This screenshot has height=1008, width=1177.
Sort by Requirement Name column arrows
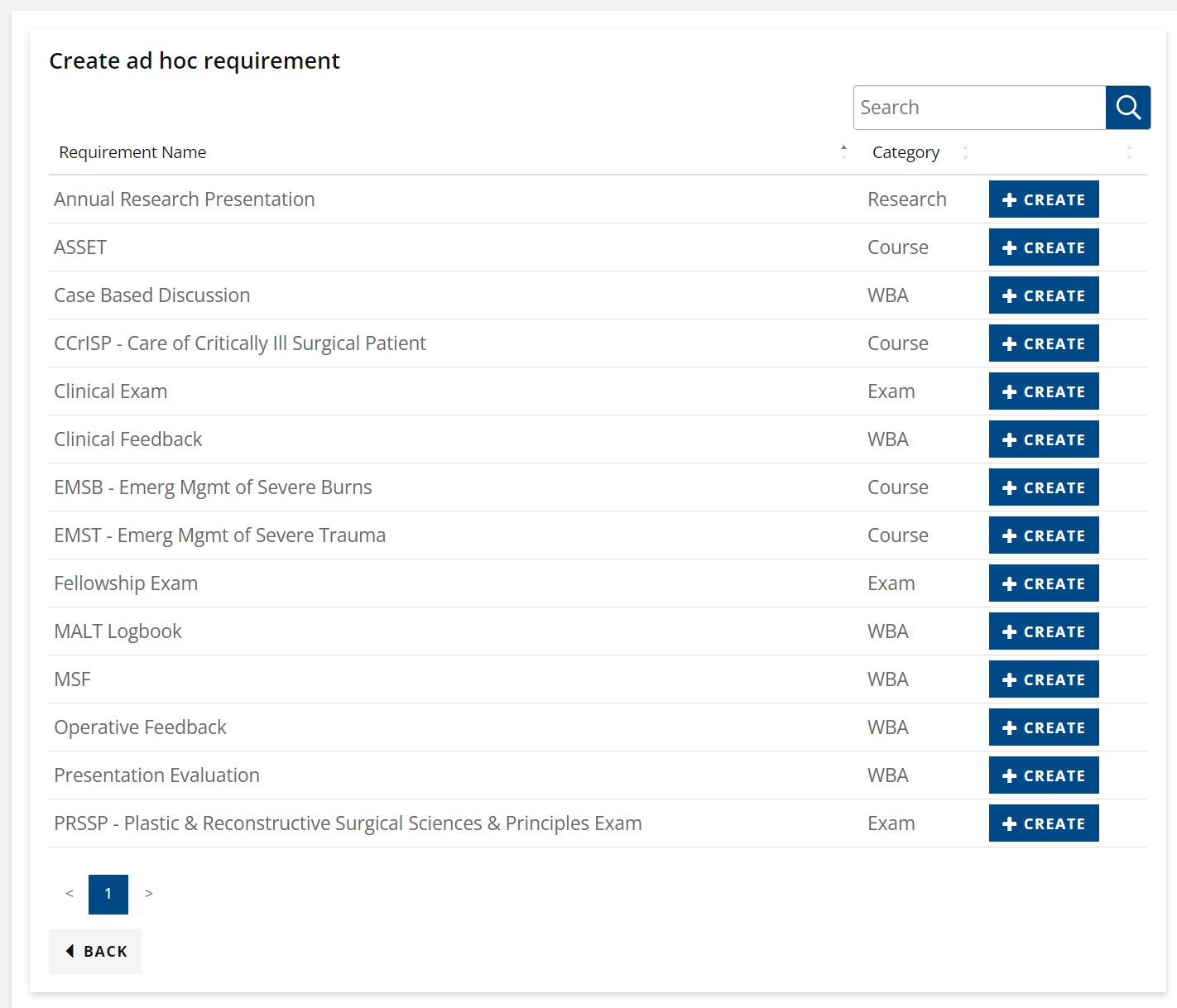843,152
